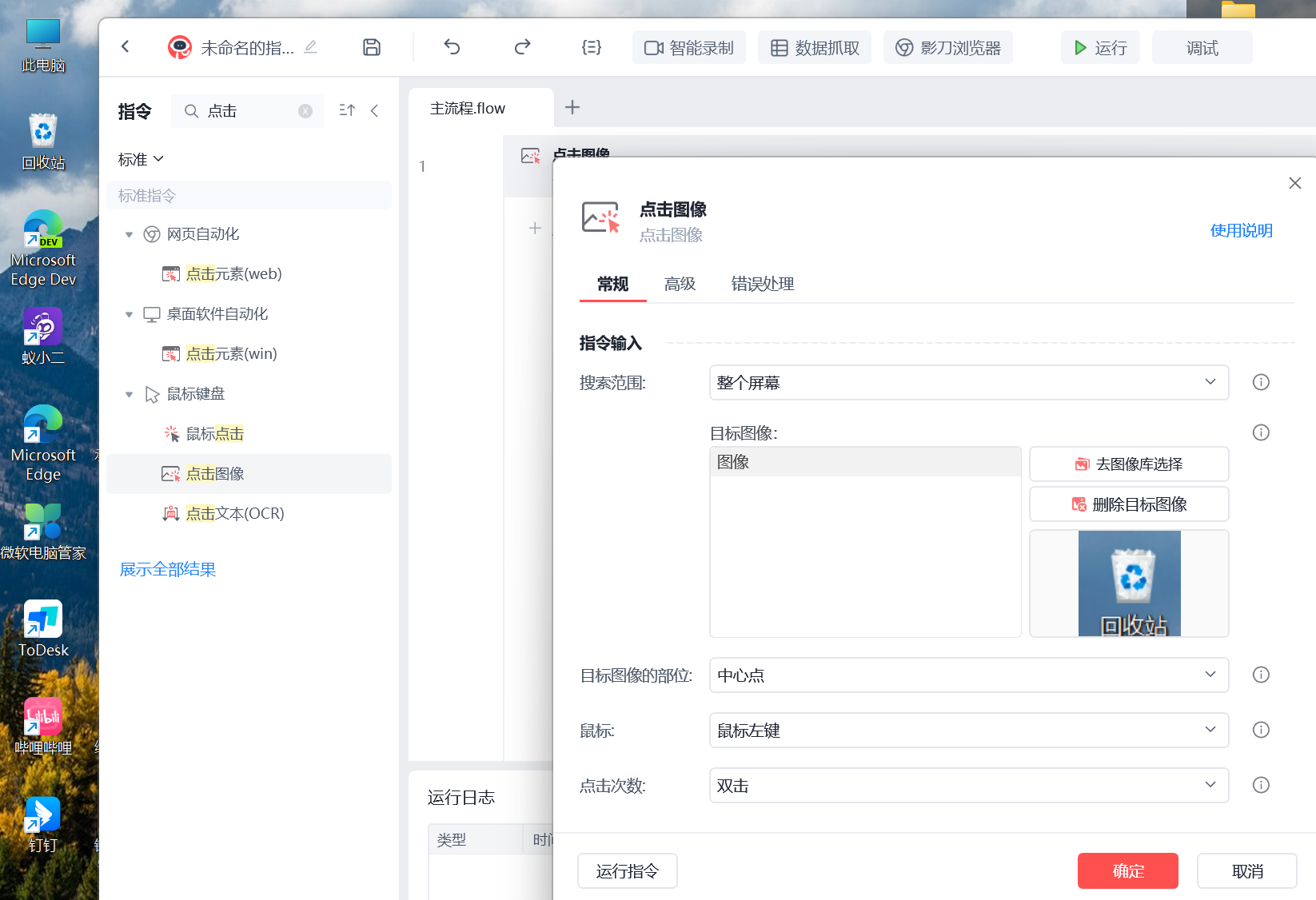Cancel the dialog with 取消
This screenshot has width=1316, height=900.
1247,870
